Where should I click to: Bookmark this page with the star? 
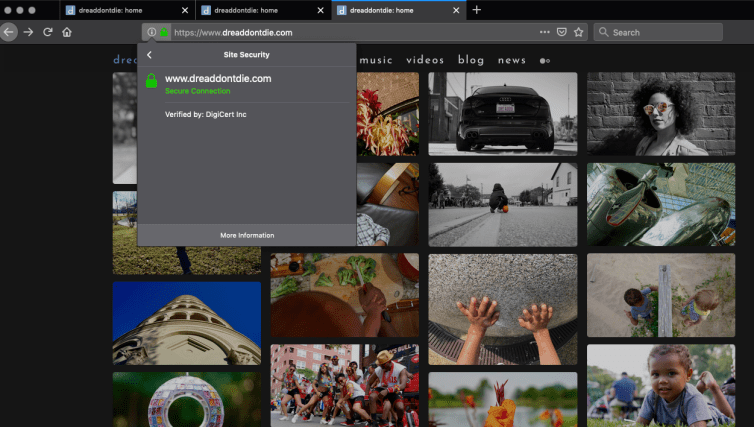578,32
